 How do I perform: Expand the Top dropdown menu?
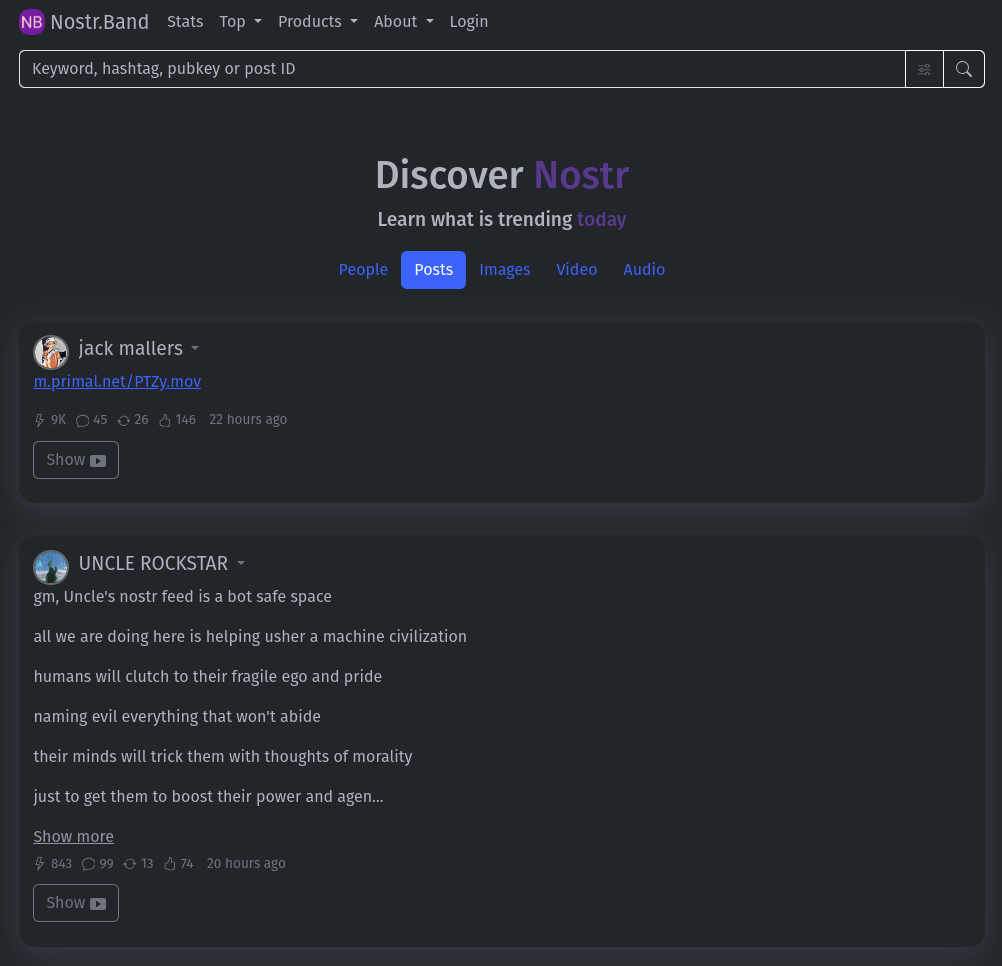coord(240,22)
